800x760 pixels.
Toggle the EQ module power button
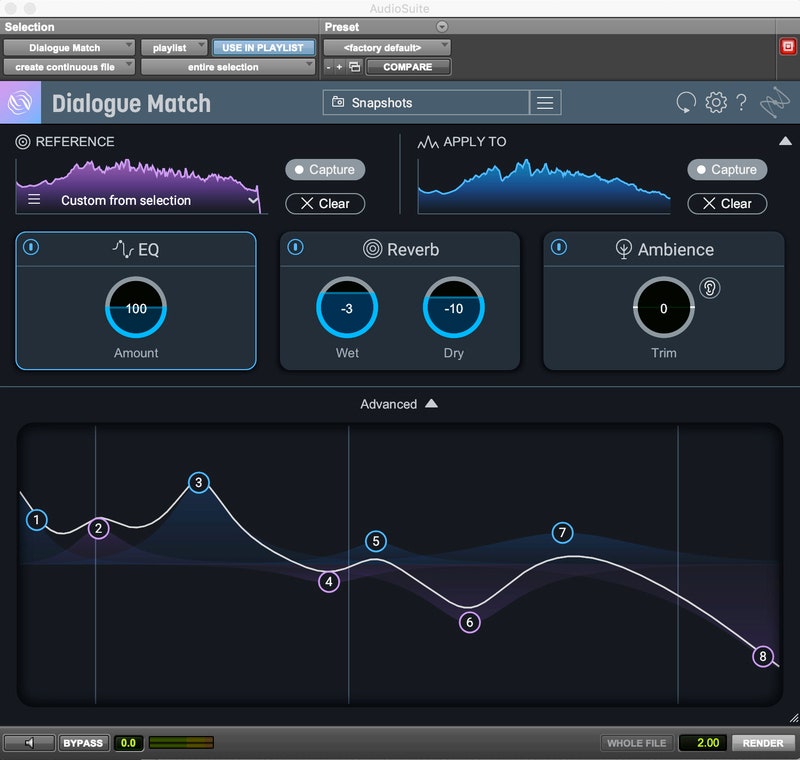point(31,247)
